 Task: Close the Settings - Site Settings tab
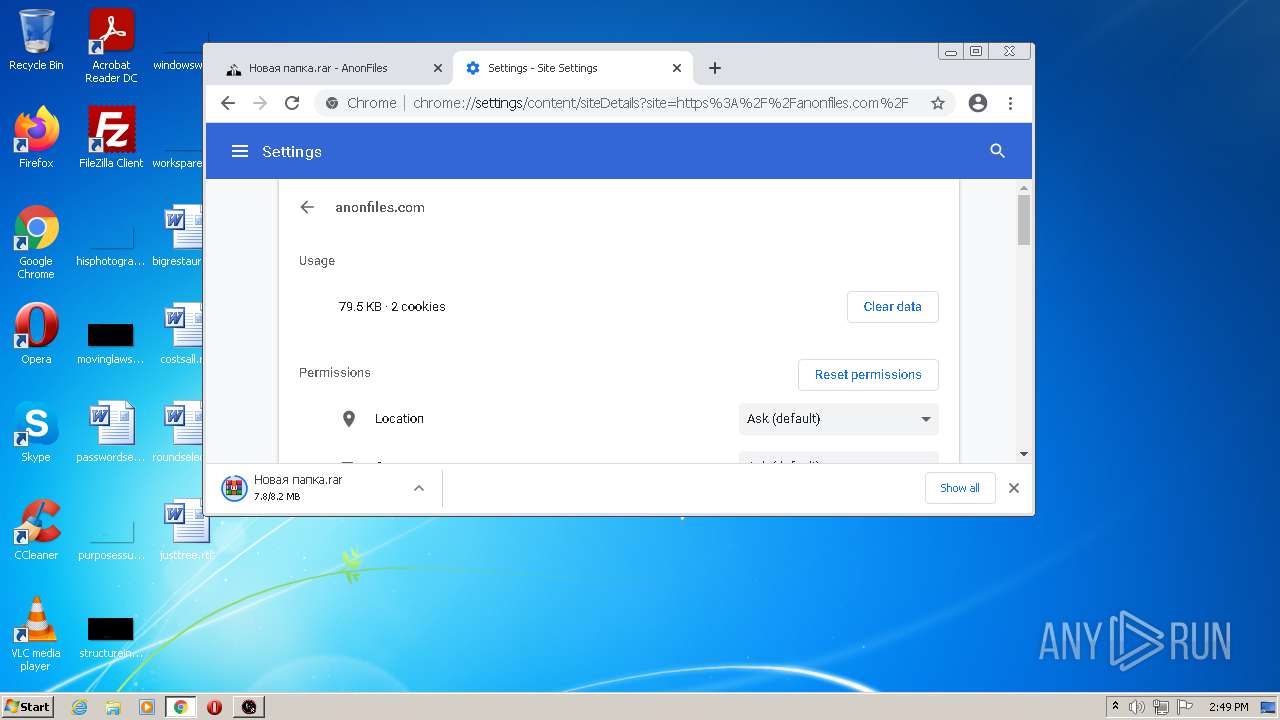677,68
